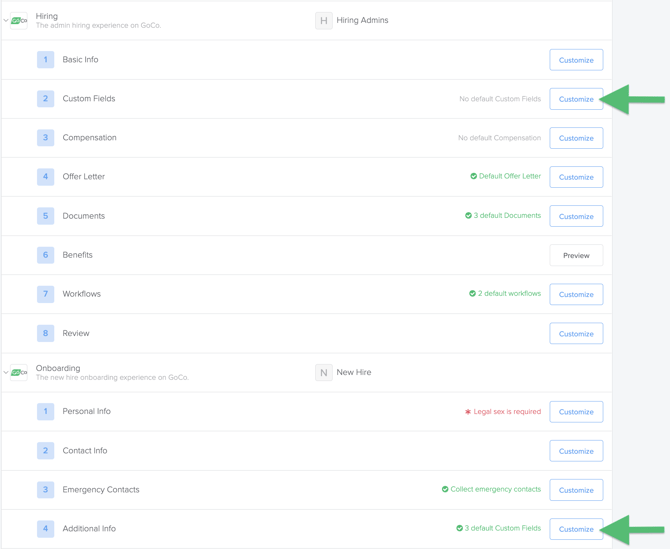Click the GoCo logo beside Onboarding
The image size is (670, 549).
click(x=19, y=373)
